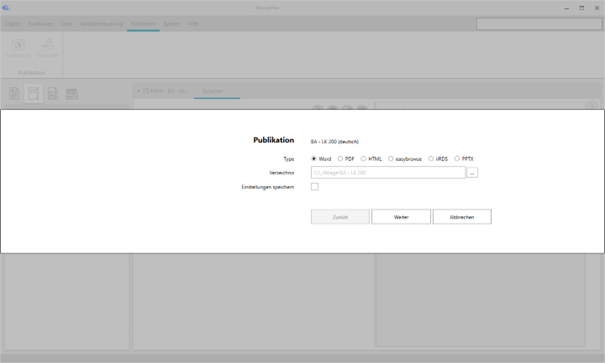Select the HTML publication type

363,159
